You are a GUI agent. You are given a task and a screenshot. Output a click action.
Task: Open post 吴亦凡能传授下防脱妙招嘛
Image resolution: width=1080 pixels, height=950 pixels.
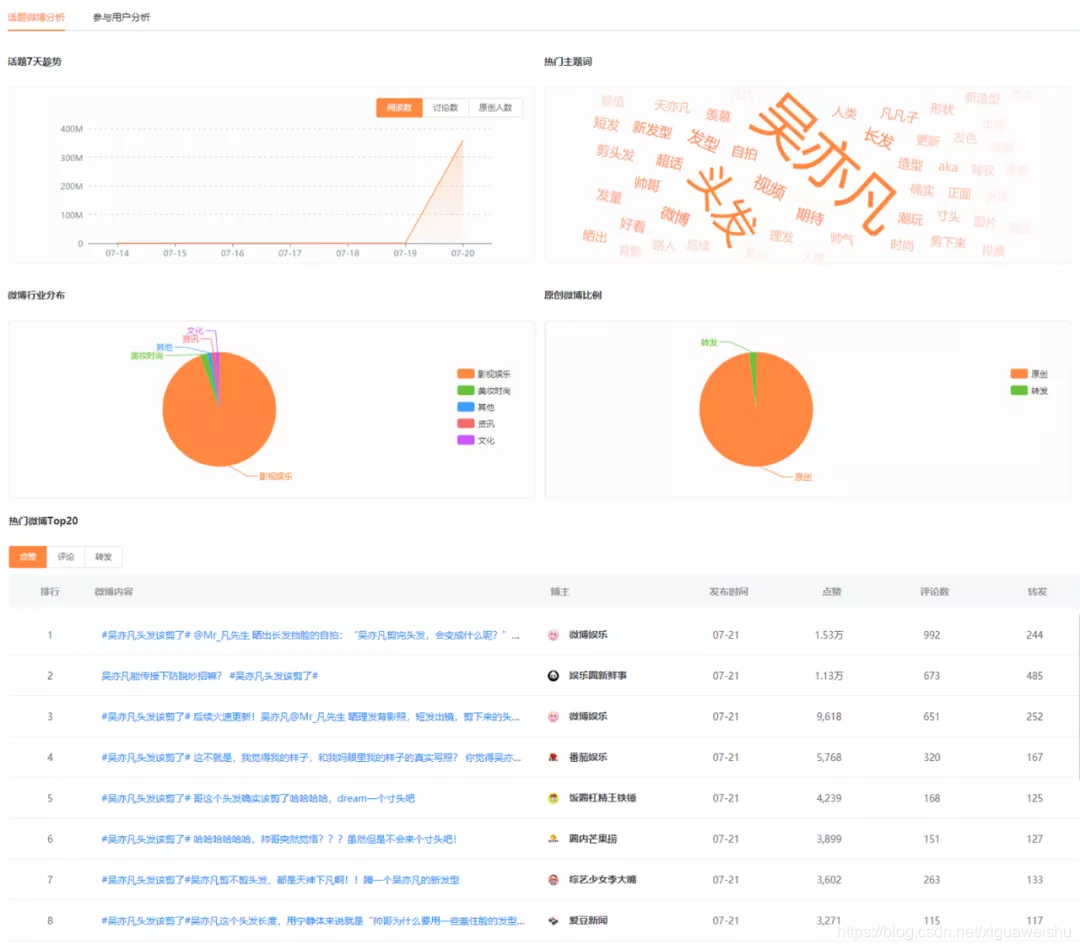tap(209, 676)
